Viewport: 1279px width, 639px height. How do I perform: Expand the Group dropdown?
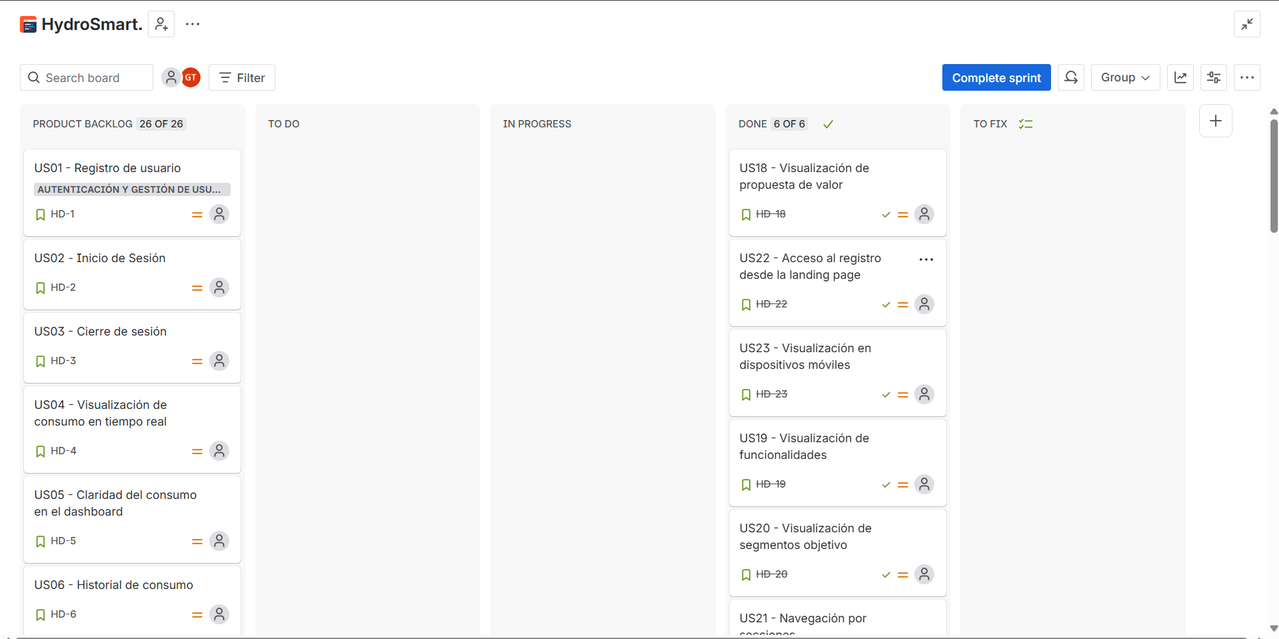[x=1125, y=77]
